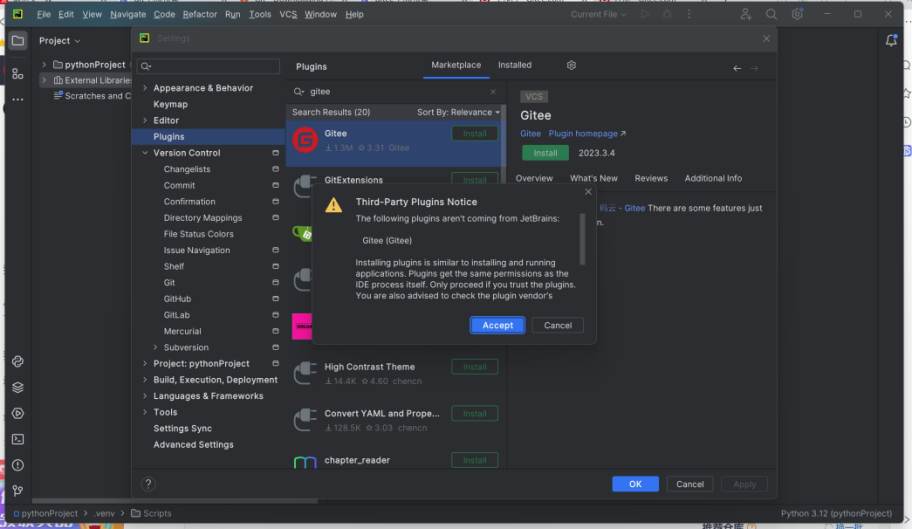Switch to the Marketplace tab
The height and width of the screenshot is (529, 912).
(456, 65)
